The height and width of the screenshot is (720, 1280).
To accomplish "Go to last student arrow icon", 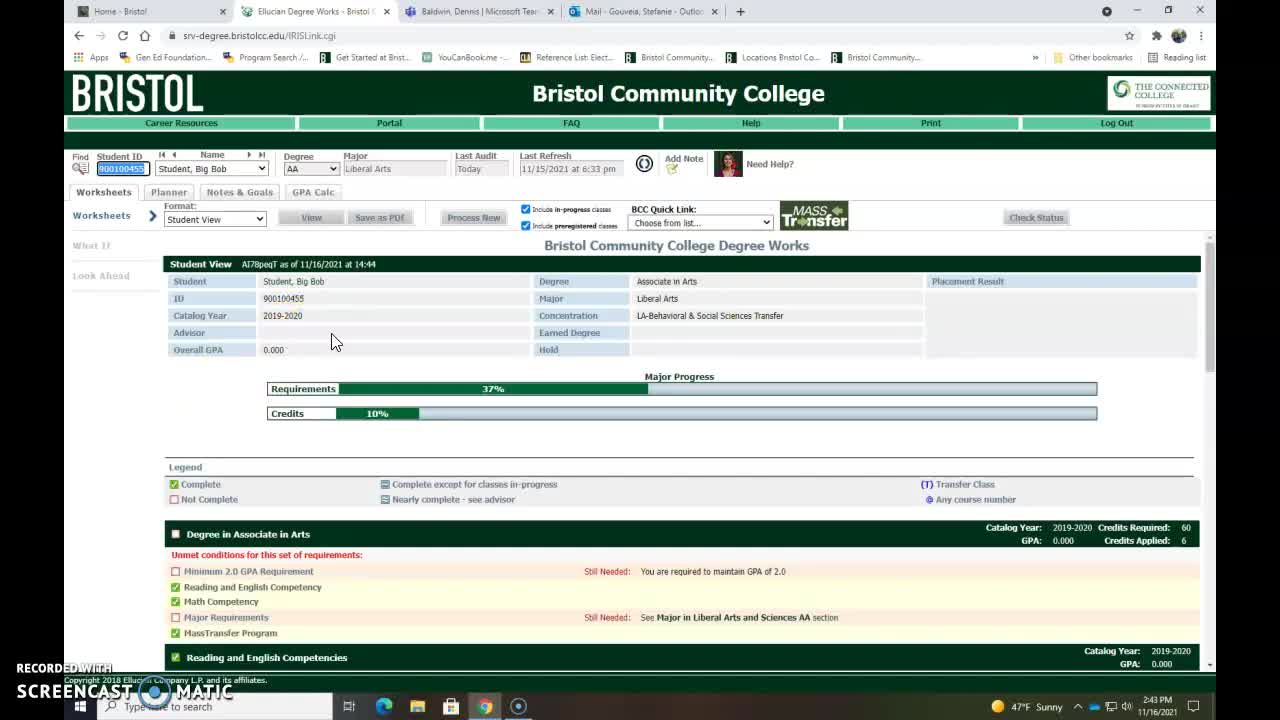I will (x=262, y=155).
